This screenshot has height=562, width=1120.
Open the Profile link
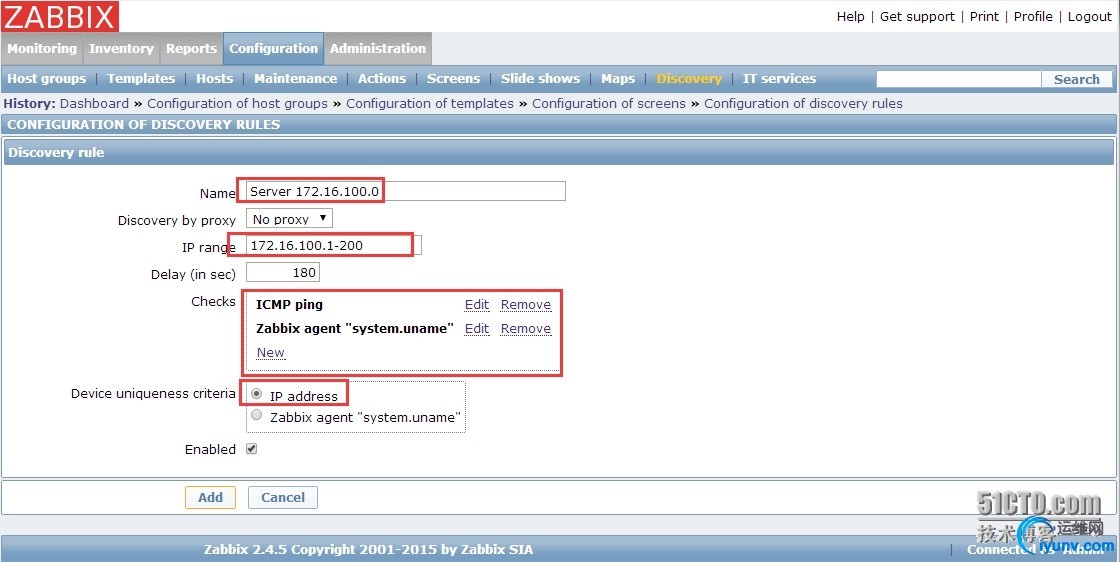pos(1033,16)
